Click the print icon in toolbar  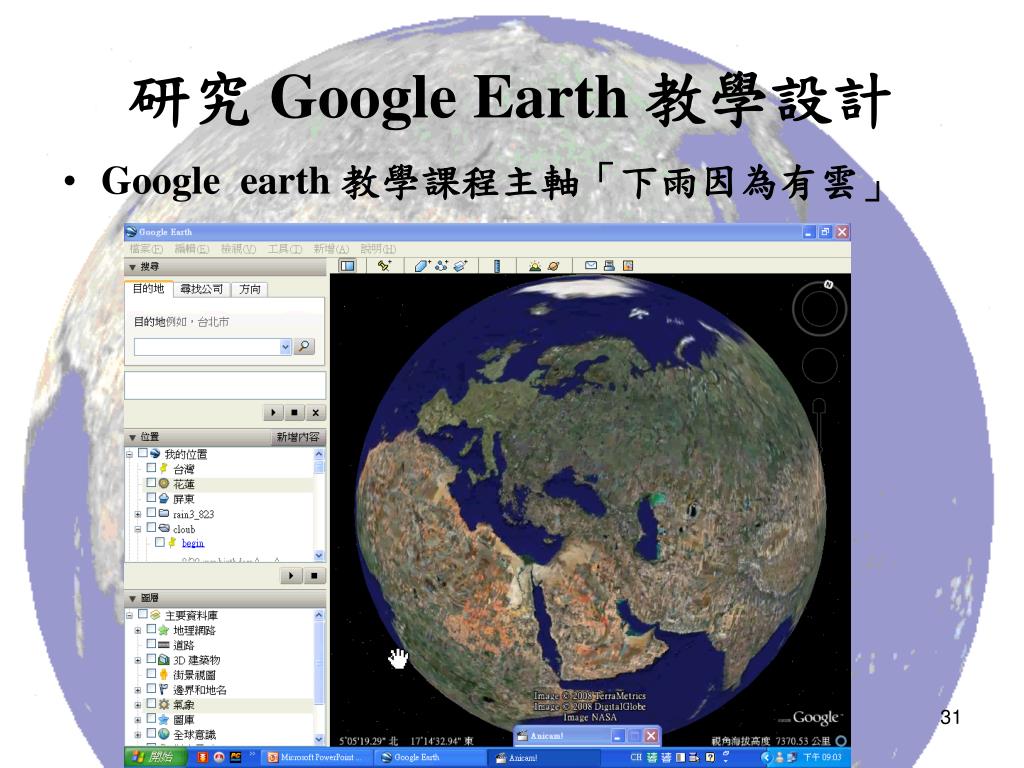coord(609,265)
